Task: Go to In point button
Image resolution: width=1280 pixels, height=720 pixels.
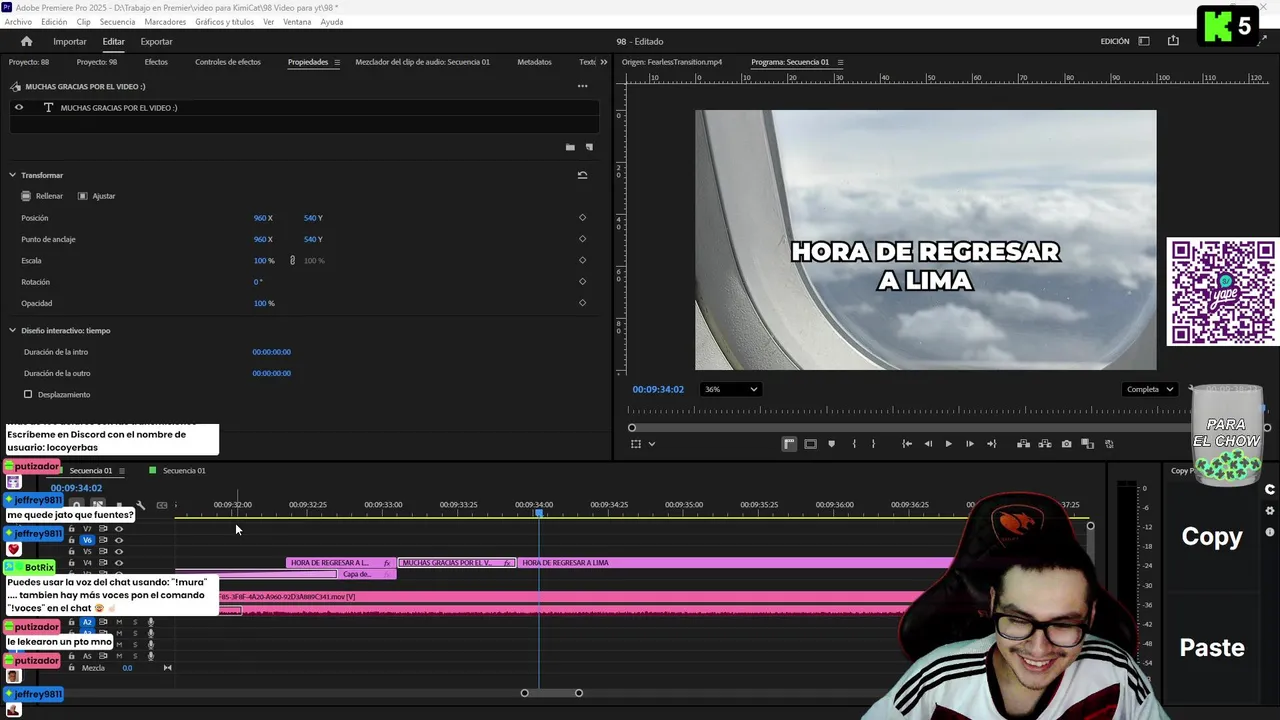Action: [x=907, y=444]
